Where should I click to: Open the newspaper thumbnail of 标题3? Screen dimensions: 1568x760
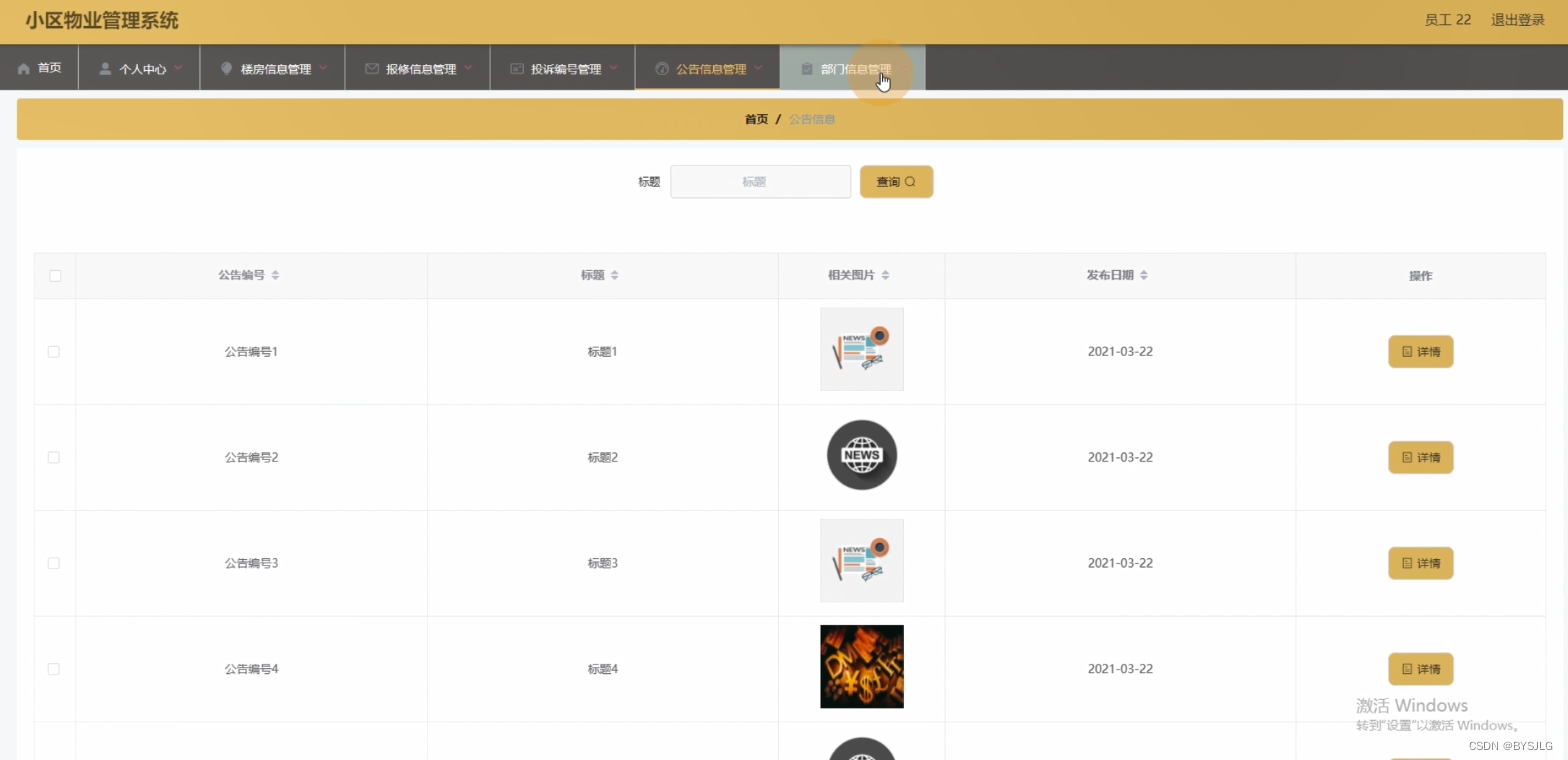862,561
